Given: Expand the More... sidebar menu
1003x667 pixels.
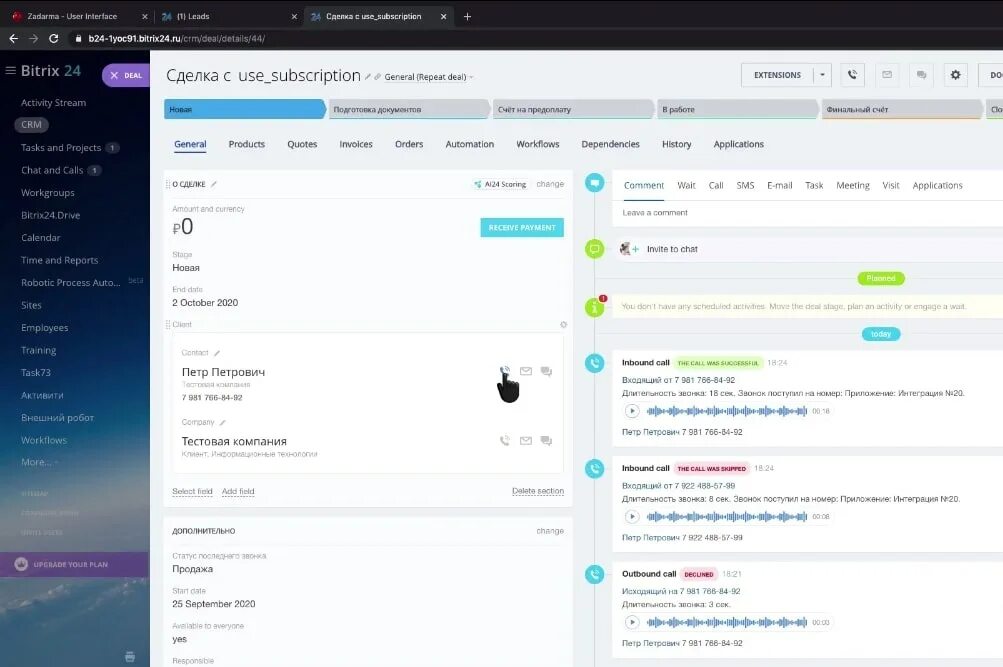Looking at the screenshot, I should (38, 462).
